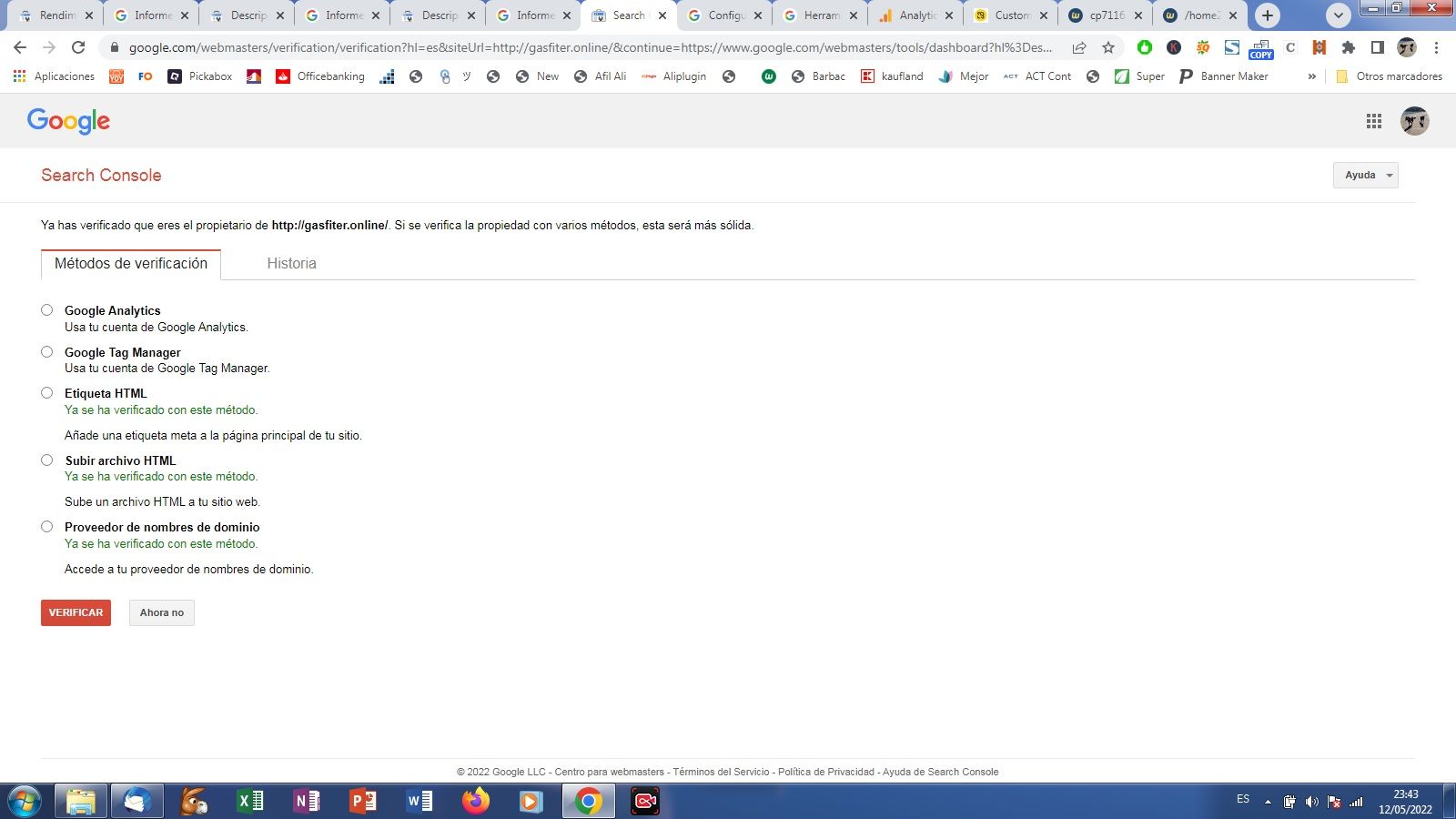This screenshot has width=1456, height=819.
Task: Click the Chrome taskbar icon
Action: coord(589,801)
